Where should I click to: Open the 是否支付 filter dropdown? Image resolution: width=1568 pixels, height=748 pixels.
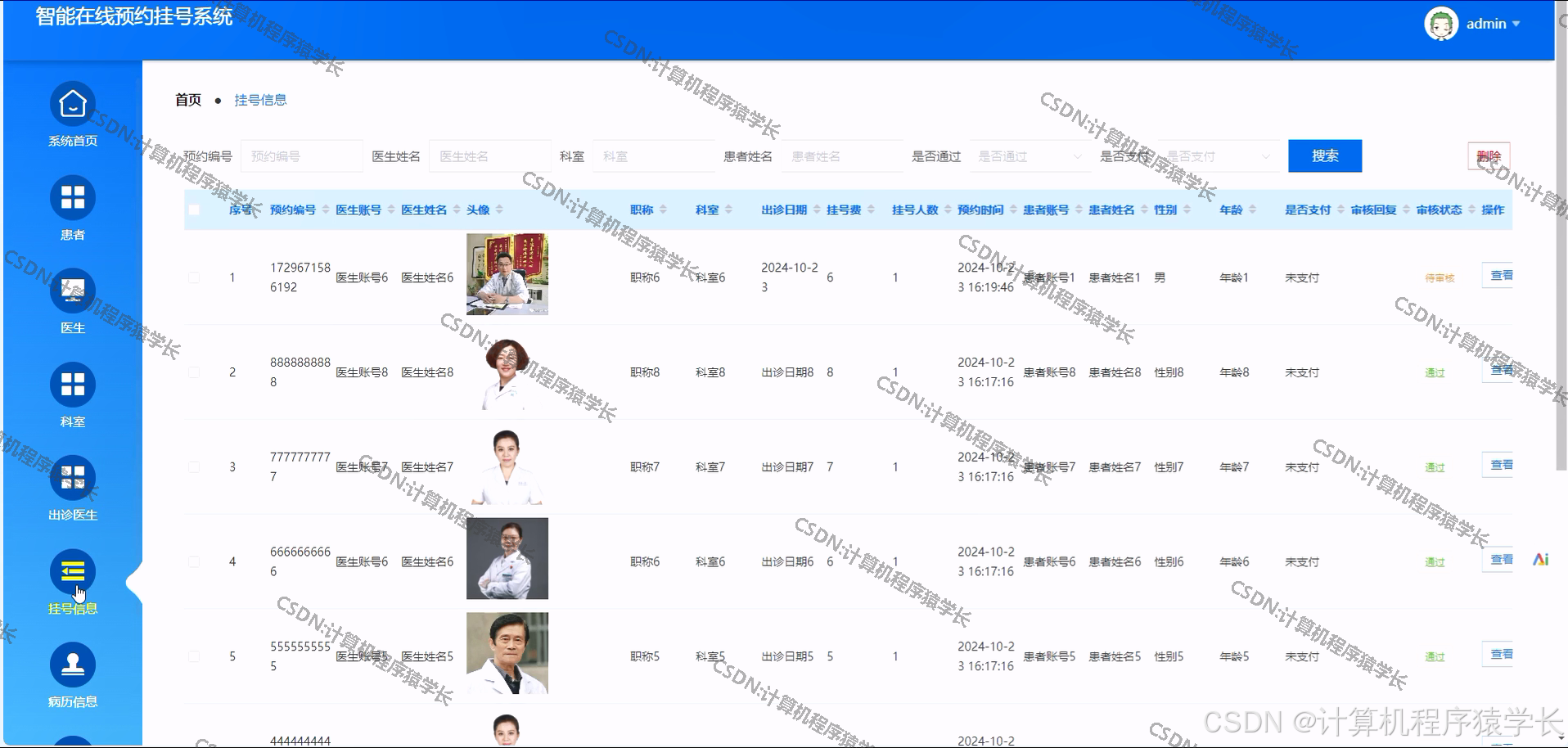point(1219,156)
